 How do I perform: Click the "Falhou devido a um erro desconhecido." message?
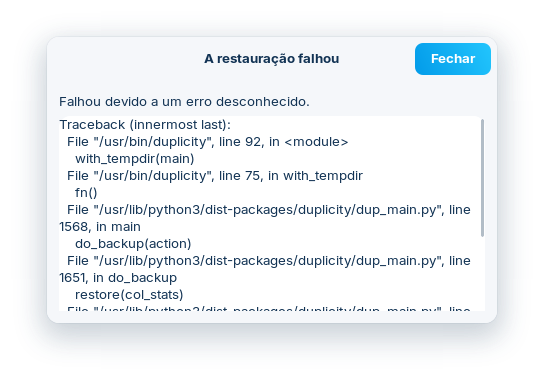[184, 102]
